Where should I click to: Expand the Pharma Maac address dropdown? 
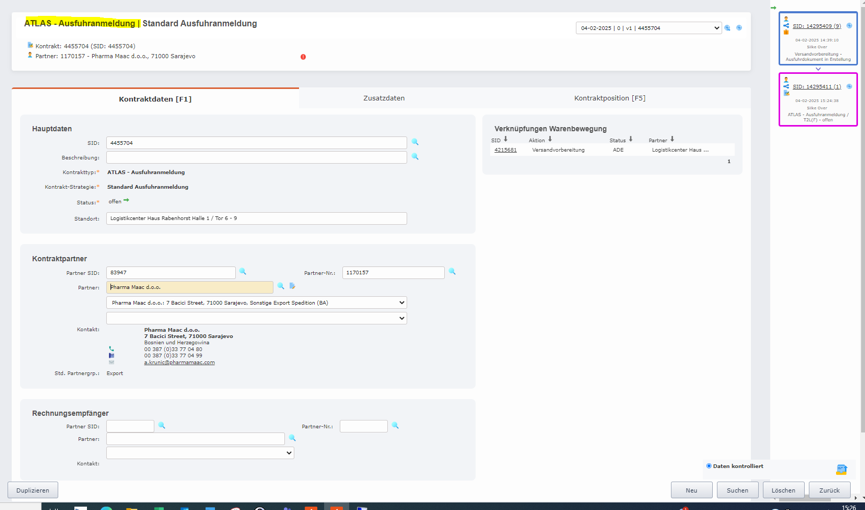pos(257,302)
